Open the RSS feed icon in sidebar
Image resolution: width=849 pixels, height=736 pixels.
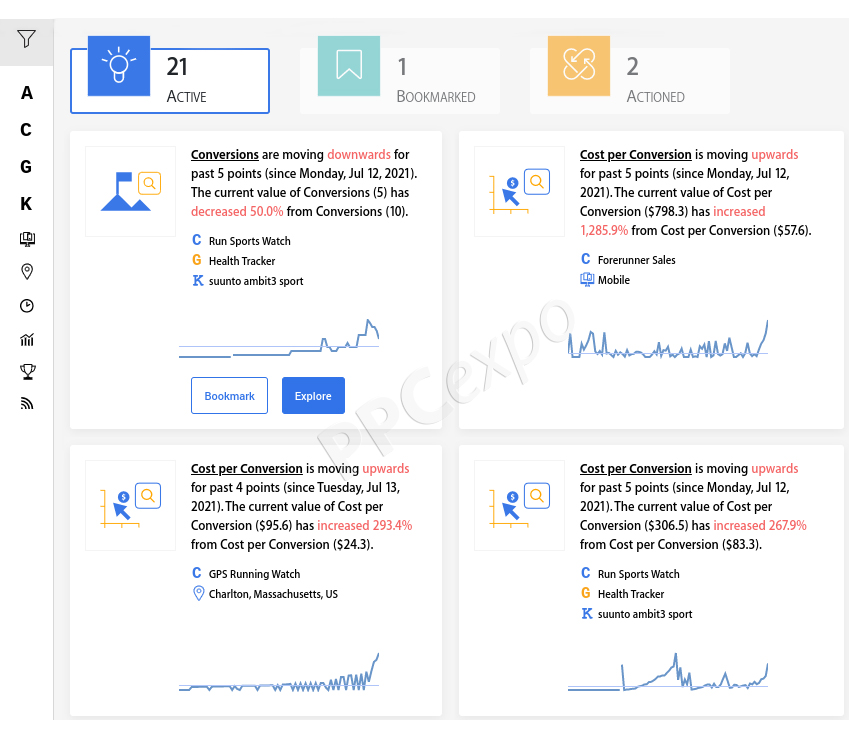click(x=27, y=403)
